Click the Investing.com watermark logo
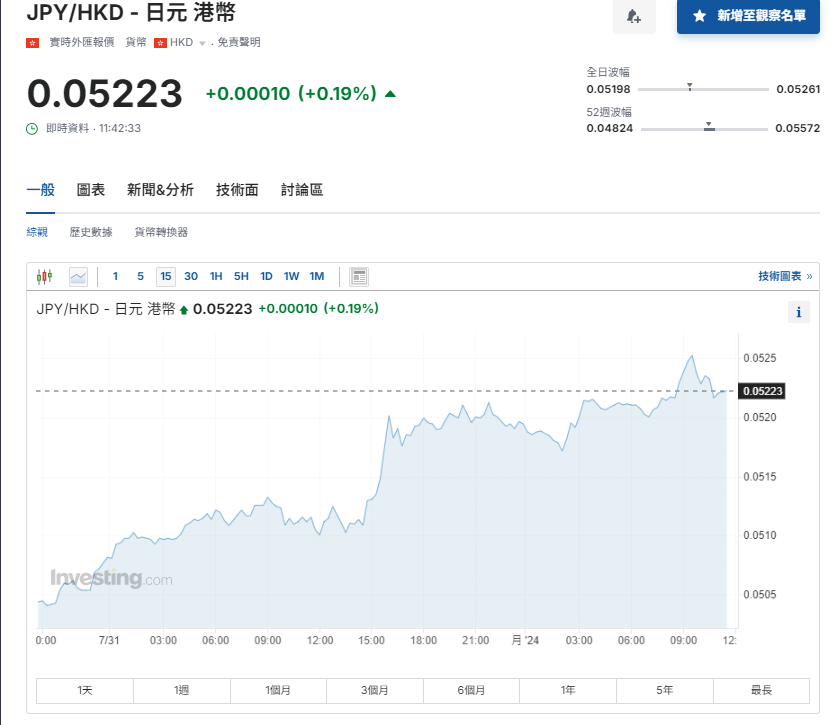Image resolution: width=831 pixels, height=725 pixels. (x=111, y=578)
